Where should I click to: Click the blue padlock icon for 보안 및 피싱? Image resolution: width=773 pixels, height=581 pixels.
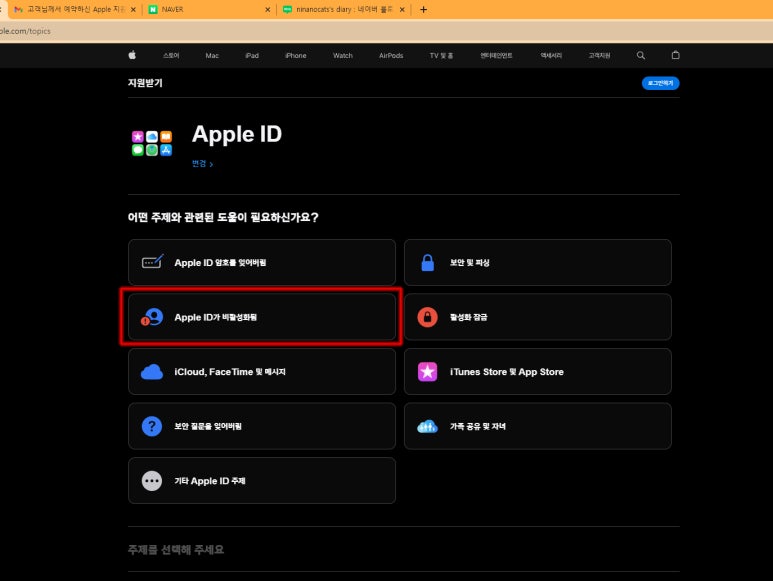pos(427,262)
